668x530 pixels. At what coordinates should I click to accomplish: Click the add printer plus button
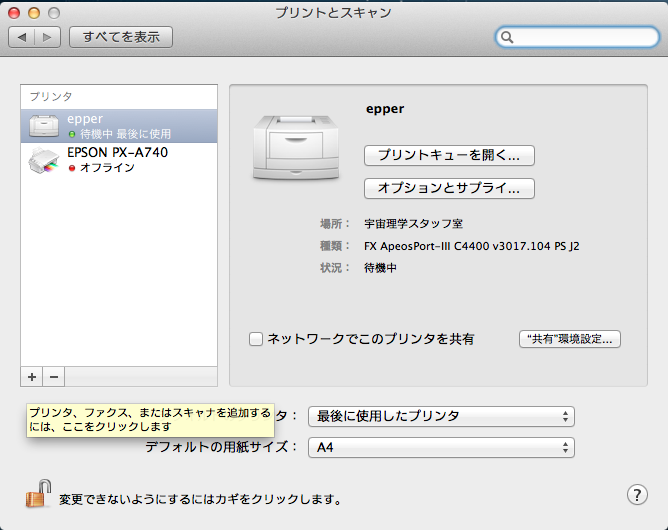(32, 377)
